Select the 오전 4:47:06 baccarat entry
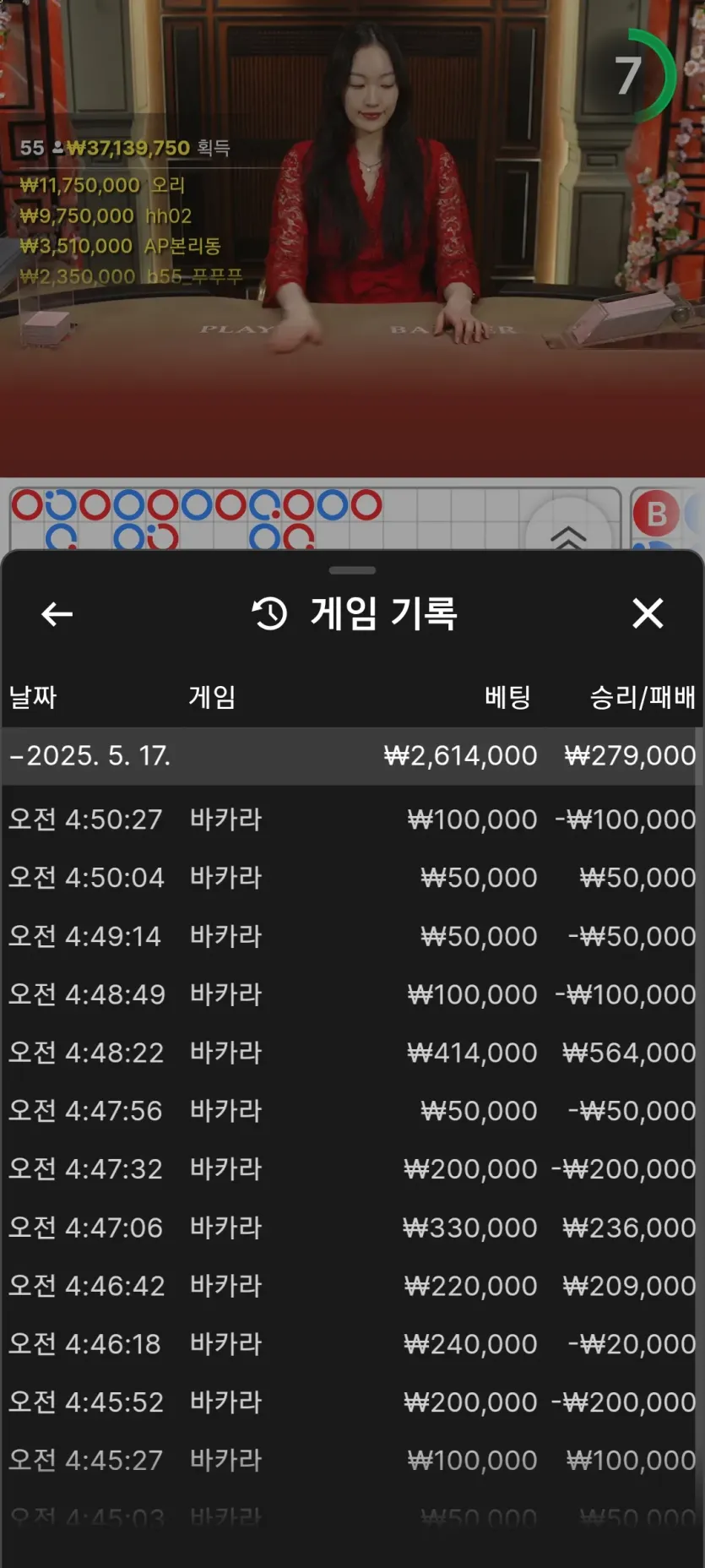The width and height of the screenshot is (705, 1568). tap(352, 1227)
